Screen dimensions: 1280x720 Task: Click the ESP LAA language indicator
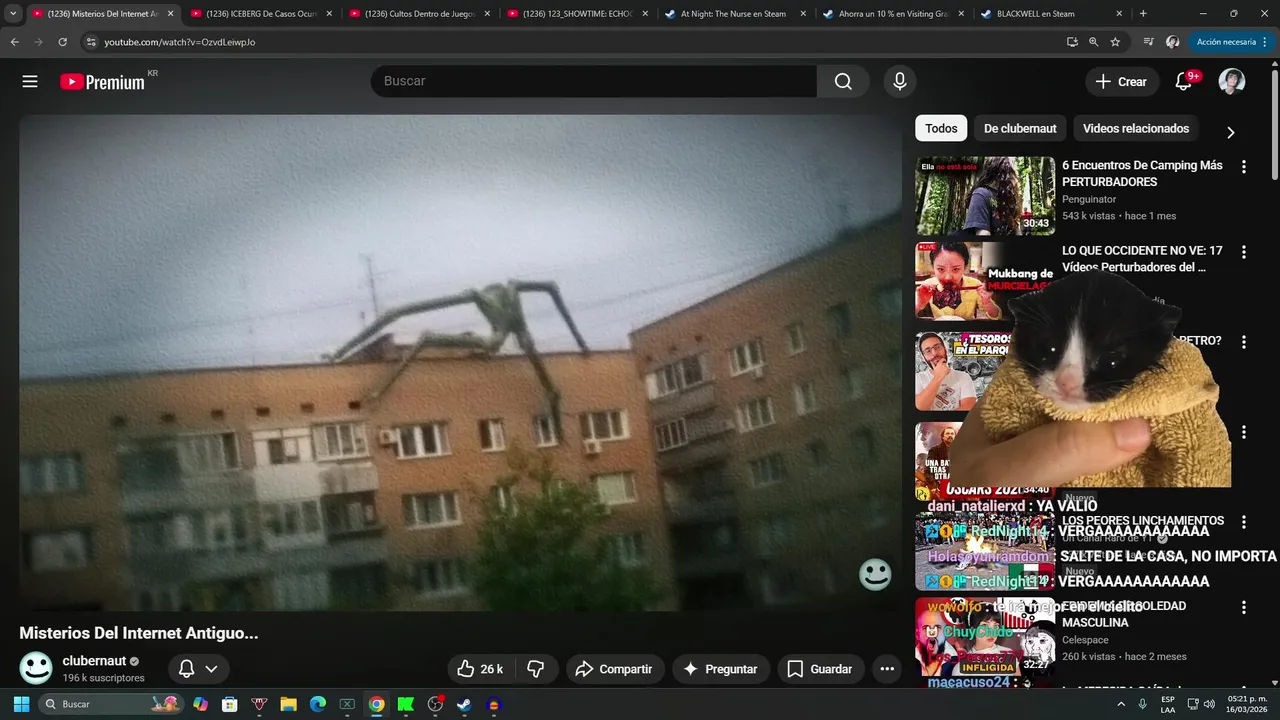click(x=1168, y=704)
